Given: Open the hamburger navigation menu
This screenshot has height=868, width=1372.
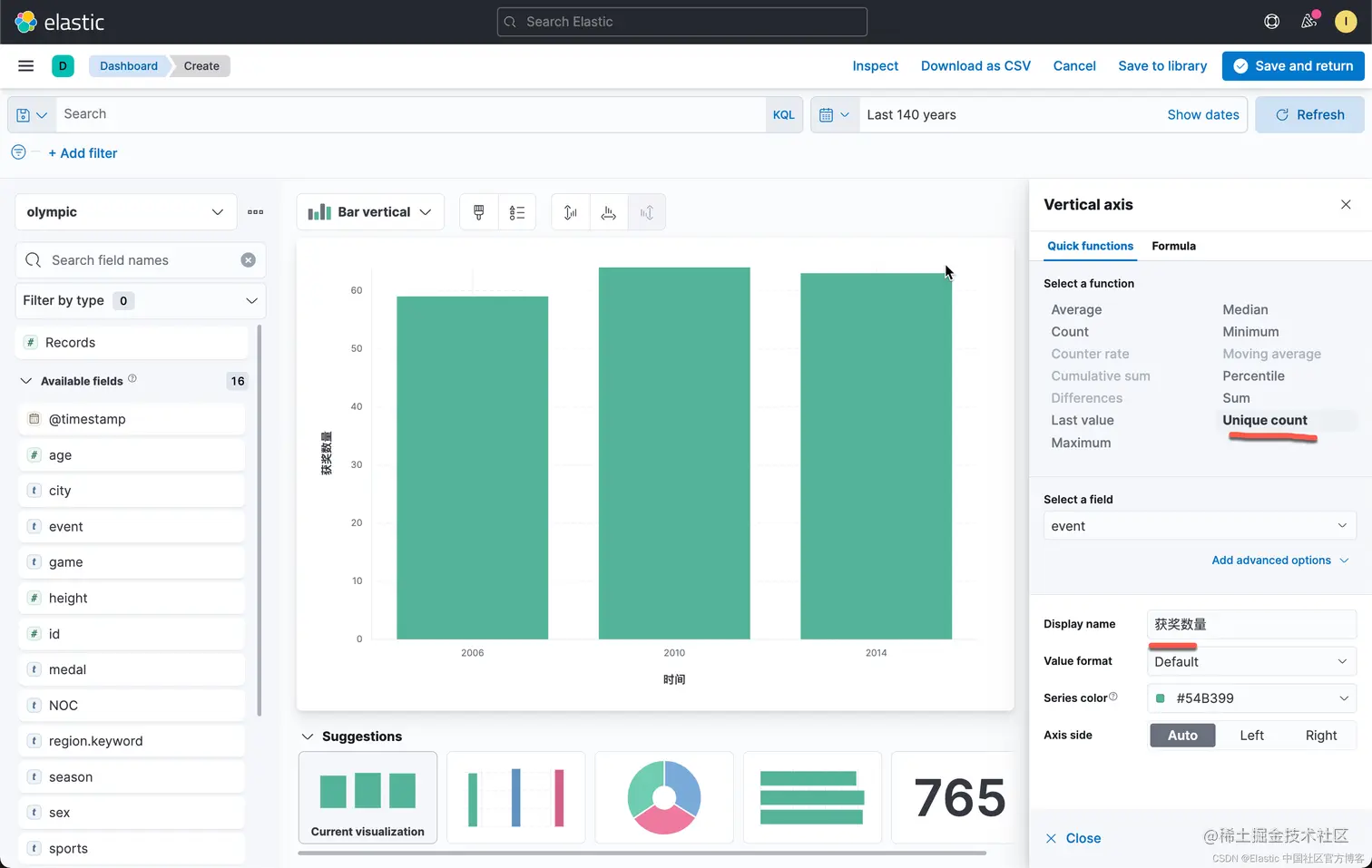Looking at the screenshot, I should pyautogui.click(x=26, y=65).
